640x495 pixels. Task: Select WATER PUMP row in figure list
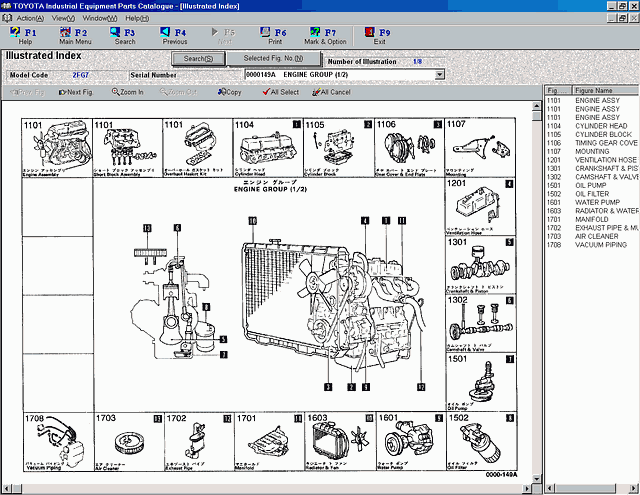(592, 202)
